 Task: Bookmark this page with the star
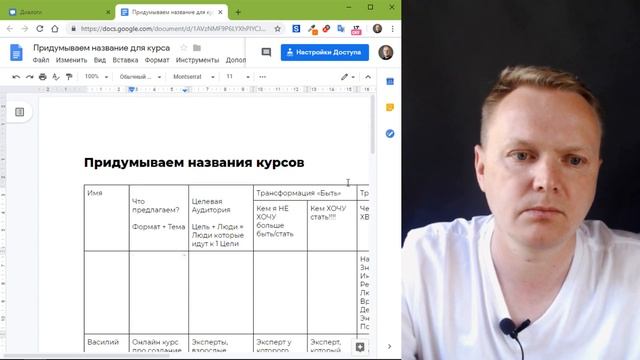click(278, 29)
